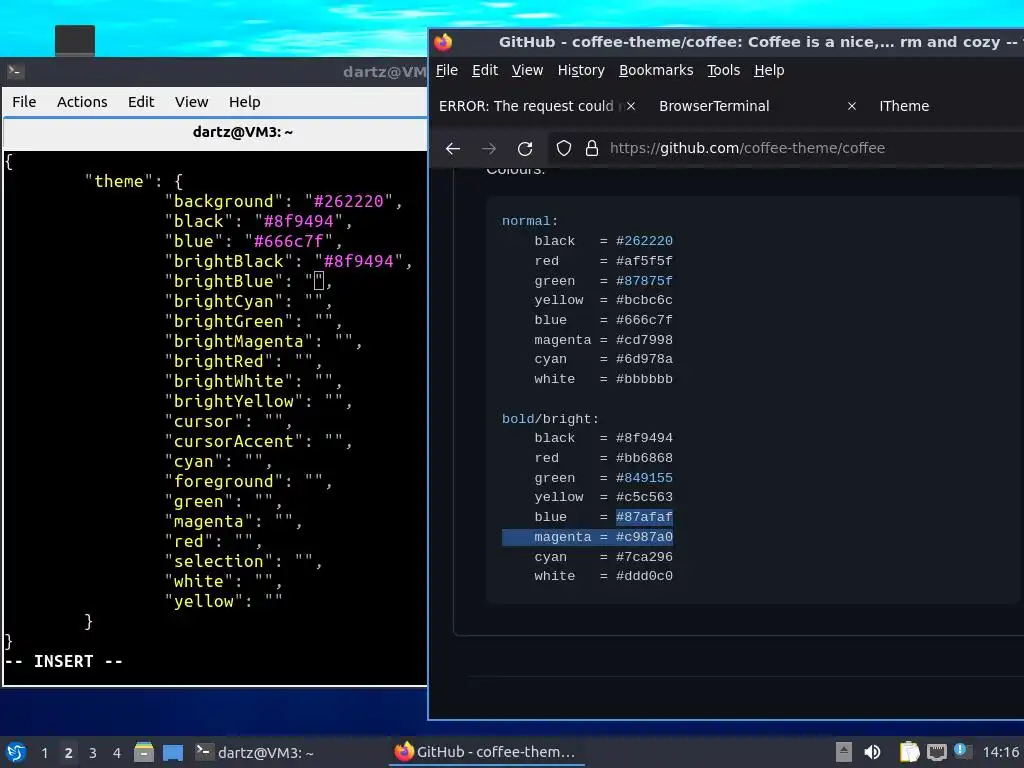Click the terminal window title icon
Image resolution: width=1024 pixels, height=768 pixels.
(16, 72)
